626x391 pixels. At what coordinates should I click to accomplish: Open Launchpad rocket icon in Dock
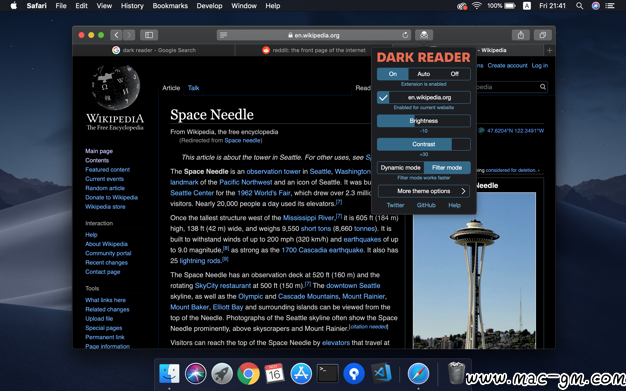coord(222,374)
